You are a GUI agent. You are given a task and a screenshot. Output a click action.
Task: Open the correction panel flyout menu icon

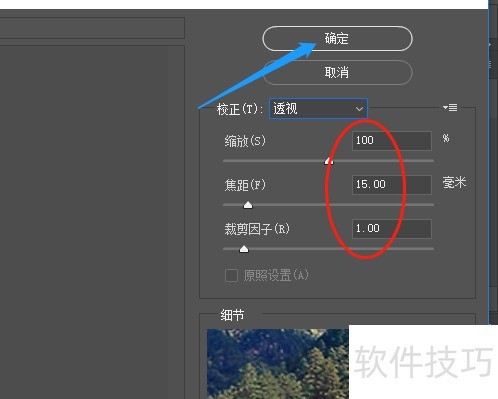click(x=450, y=108)
